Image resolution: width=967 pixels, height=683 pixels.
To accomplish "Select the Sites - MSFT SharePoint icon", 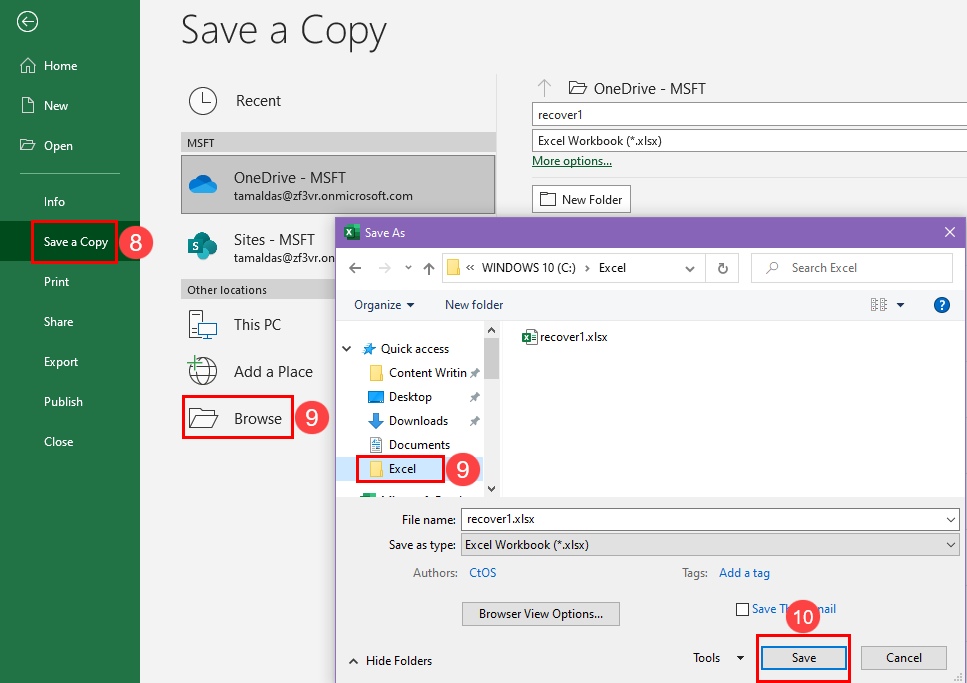I will coord(202,247).
